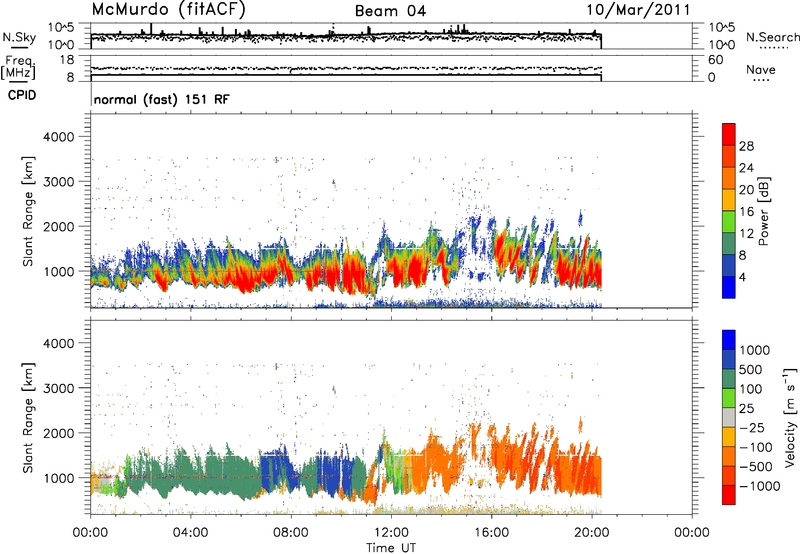Viewport: 800px width, 554px height.
Task: Click the blue bottom of the power colorbar
Action: click(729, 287)
